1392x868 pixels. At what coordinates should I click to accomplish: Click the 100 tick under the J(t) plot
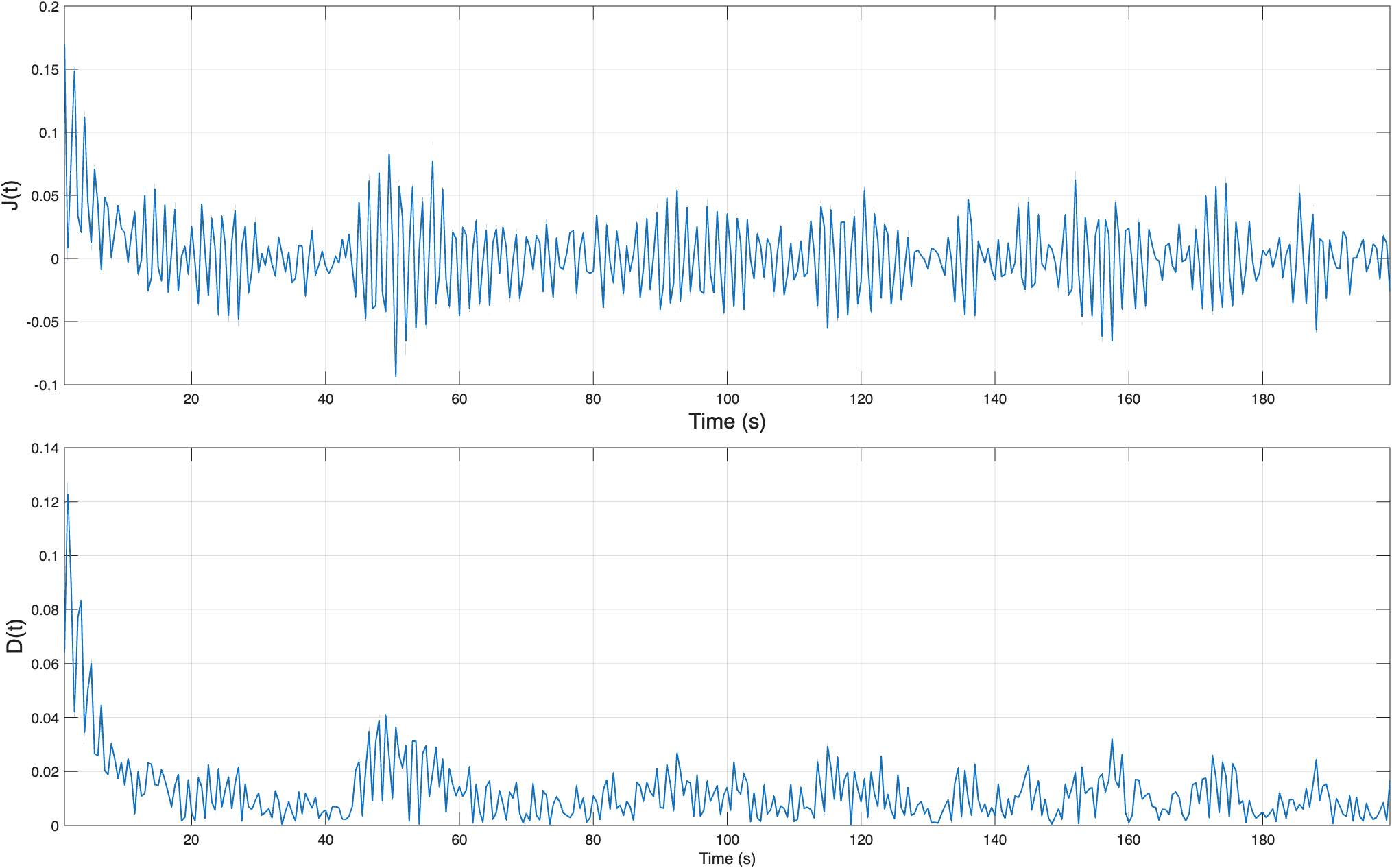(727, 399)
